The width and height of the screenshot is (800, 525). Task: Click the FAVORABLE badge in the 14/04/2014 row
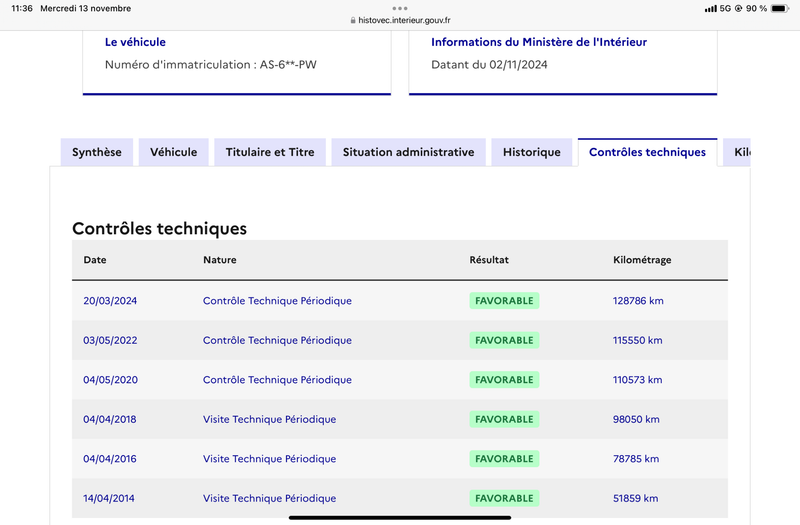coord(504,498)
